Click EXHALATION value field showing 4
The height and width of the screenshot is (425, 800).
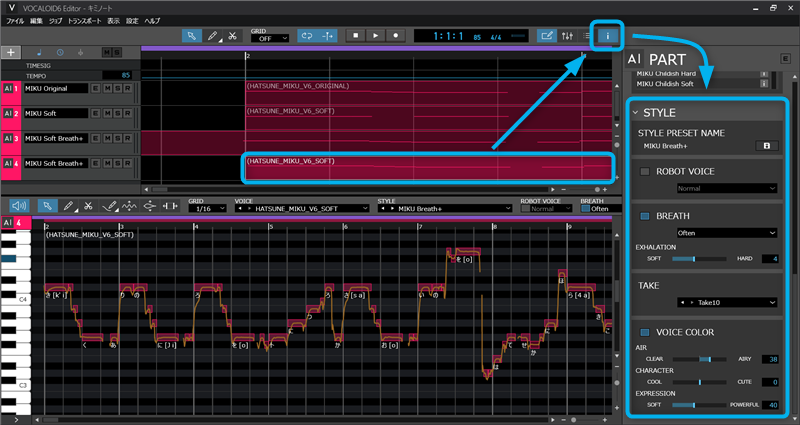coord(770,259)
